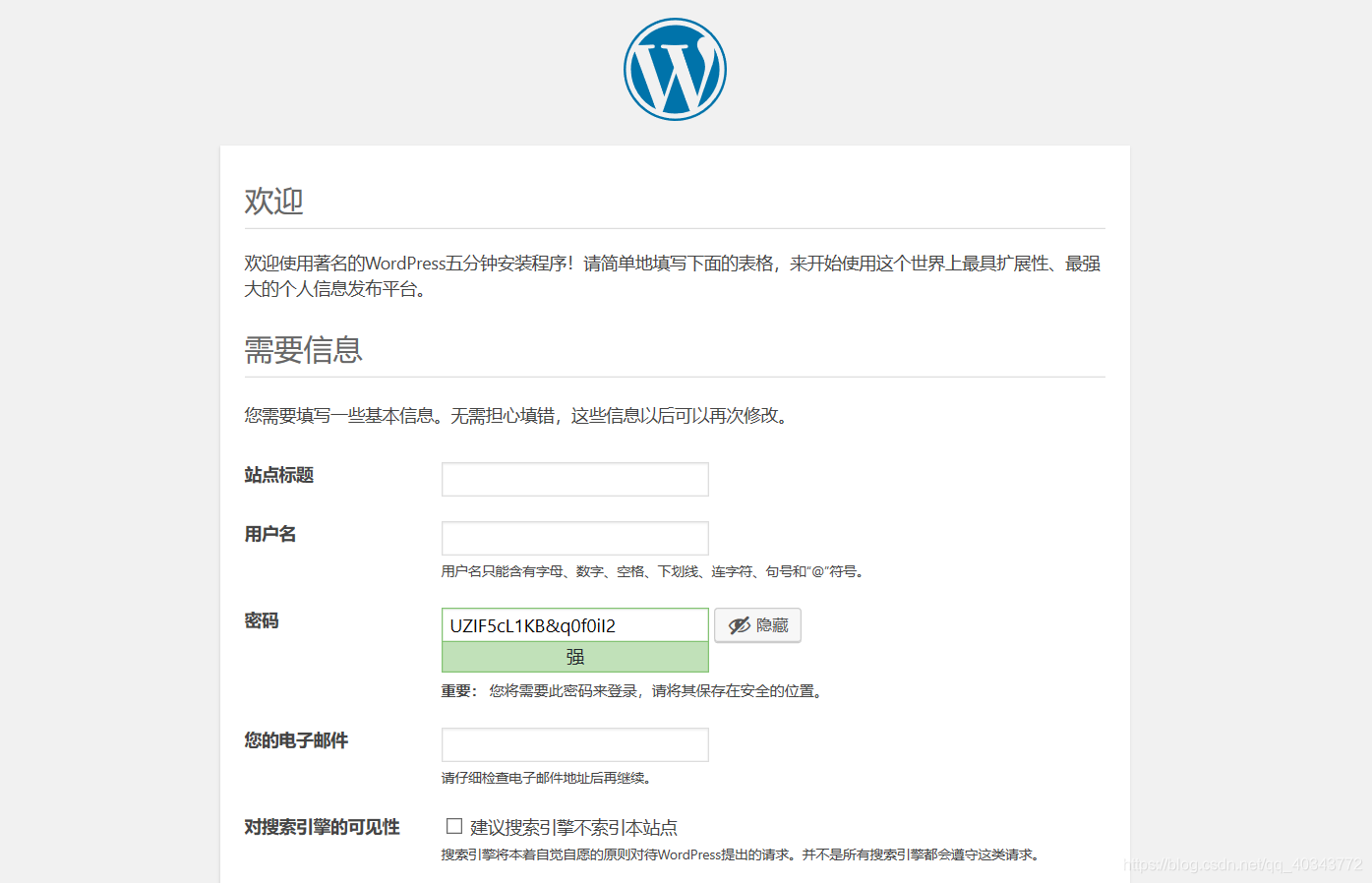Click the 您的电子邮件 label
1372x883 pixels.
click(x=296, y=740)
